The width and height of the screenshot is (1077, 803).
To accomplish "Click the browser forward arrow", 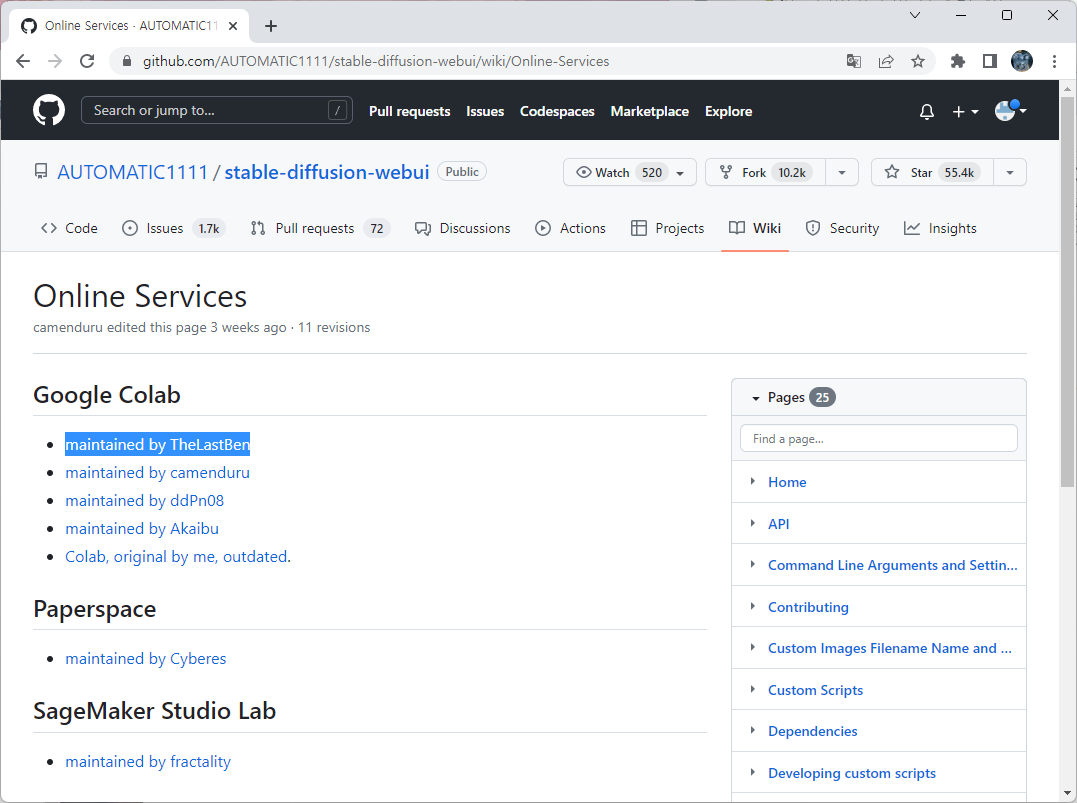I will [55, 61].
